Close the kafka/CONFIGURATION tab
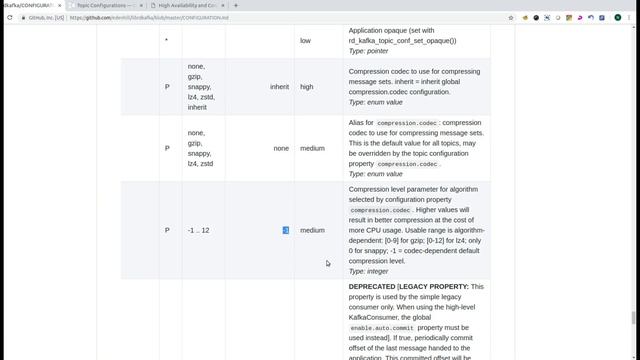 point(60,5)
